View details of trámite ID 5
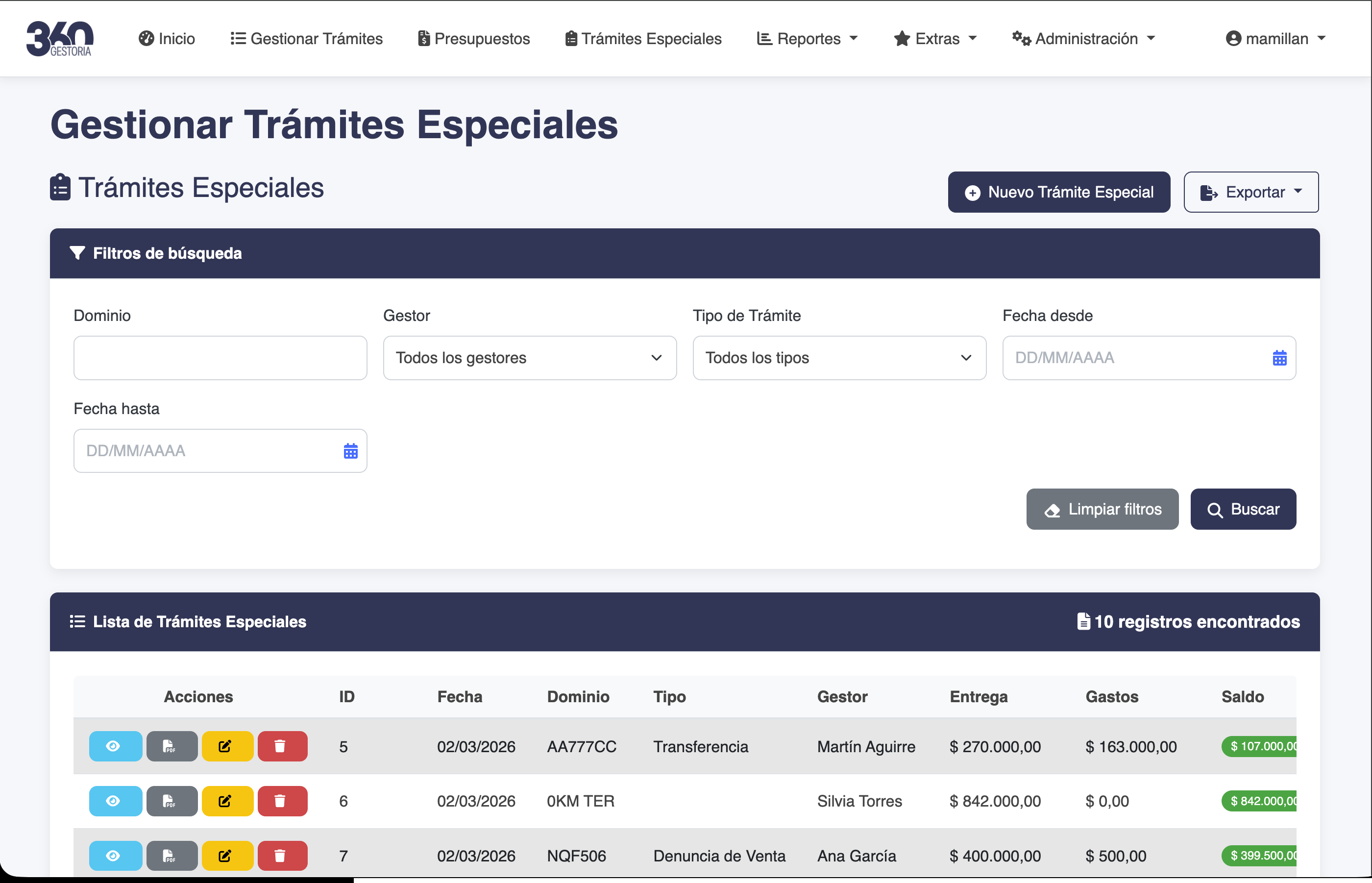Screen dimensions: 1372x883 115,746
